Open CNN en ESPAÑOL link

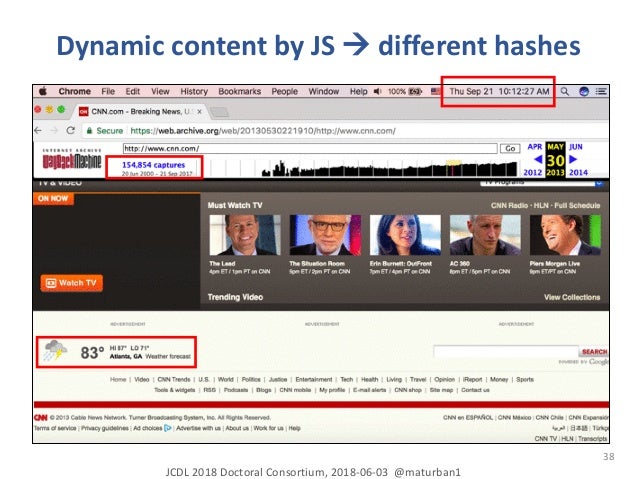tap(468, 418)
